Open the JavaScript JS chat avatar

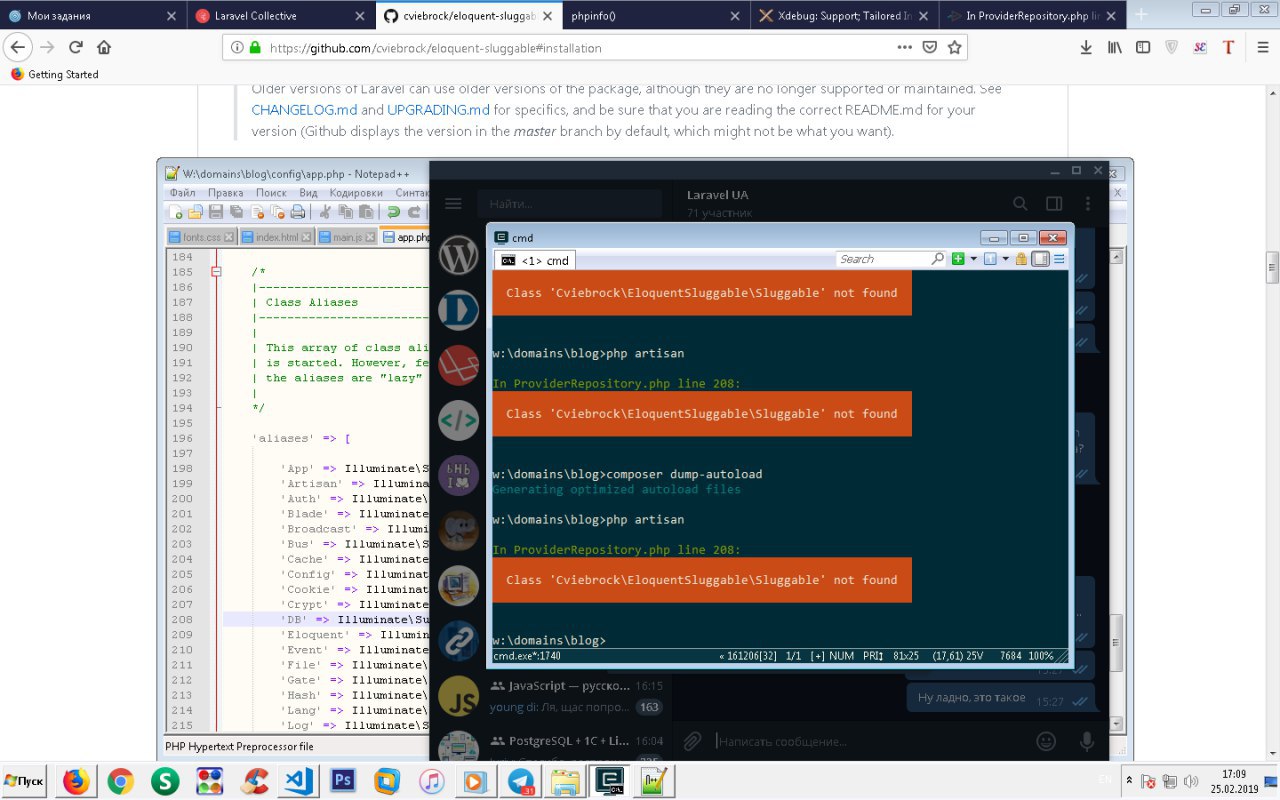tap(459, 697)
